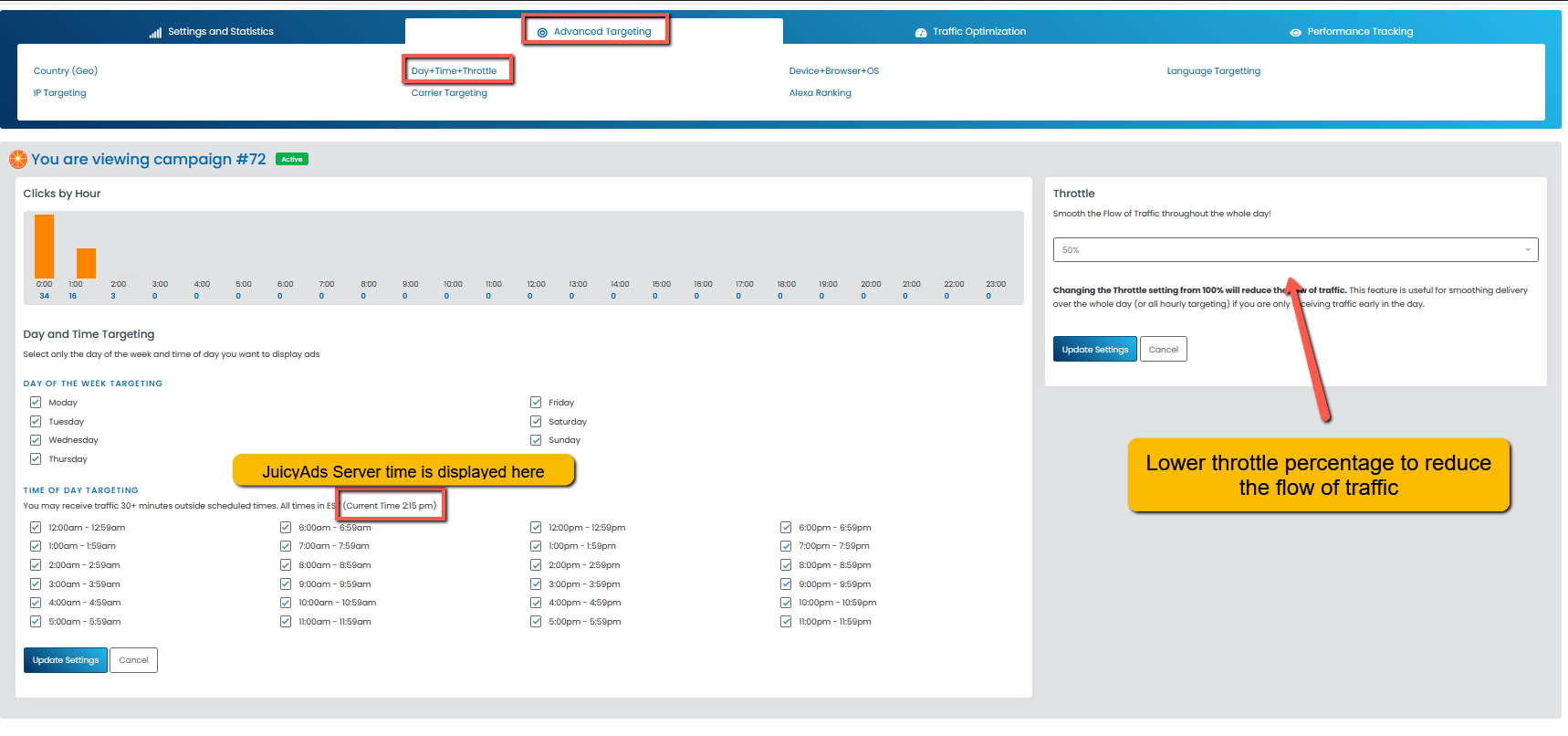The width and height of the screenshot is (1568, 736).
Task: Open the Traffic Optimization tab
Action: [x=970, y=32]
